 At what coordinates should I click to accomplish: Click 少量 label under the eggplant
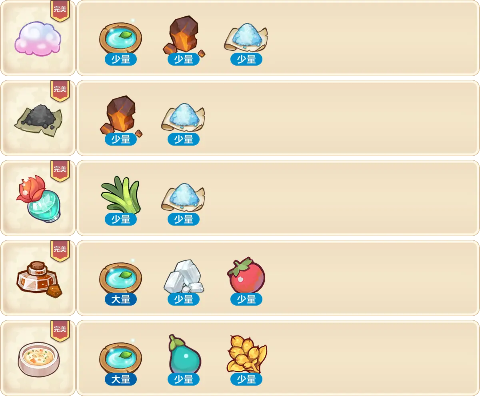coord(184,379)
